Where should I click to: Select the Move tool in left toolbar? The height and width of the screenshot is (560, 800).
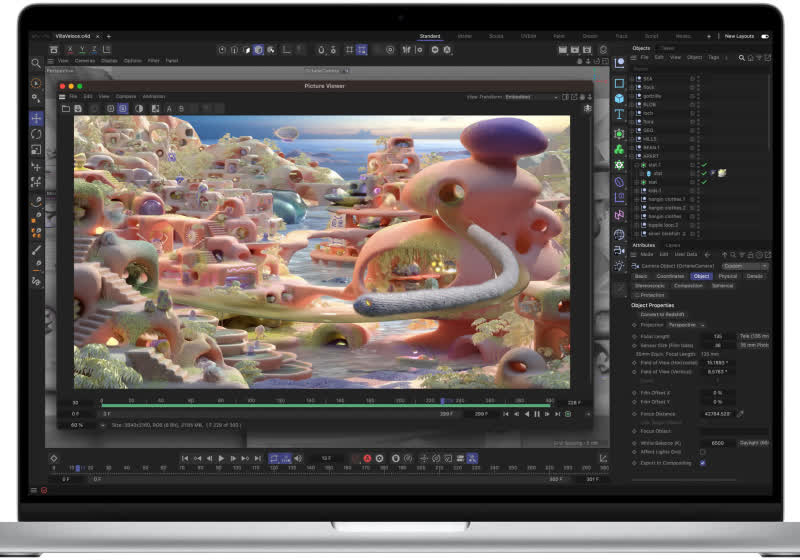pos(36,119)
